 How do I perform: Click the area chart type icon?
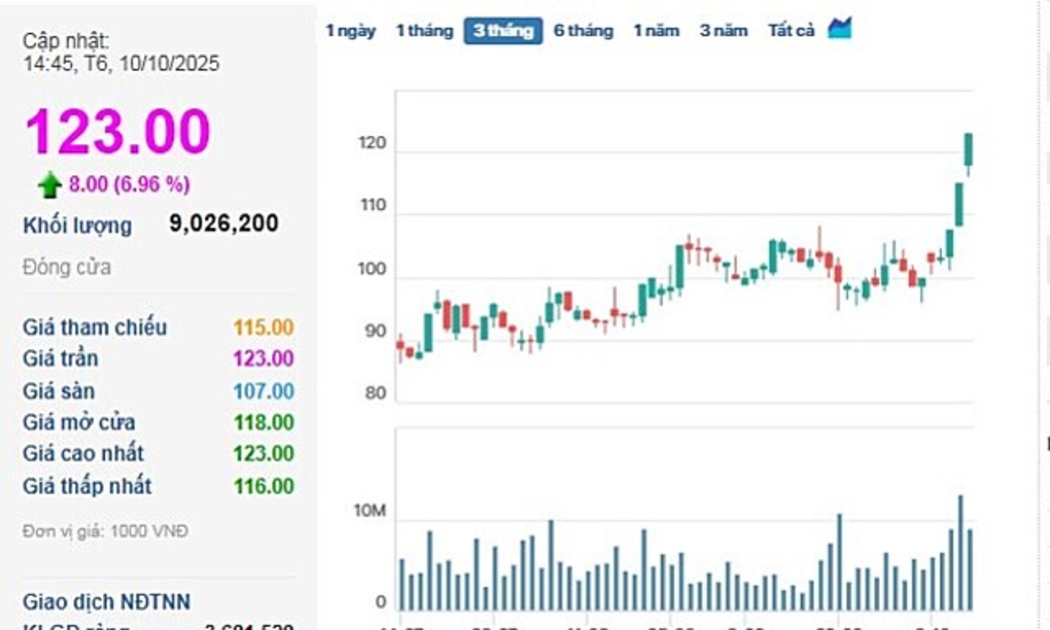pyautogui.click(x=839, y=29)
